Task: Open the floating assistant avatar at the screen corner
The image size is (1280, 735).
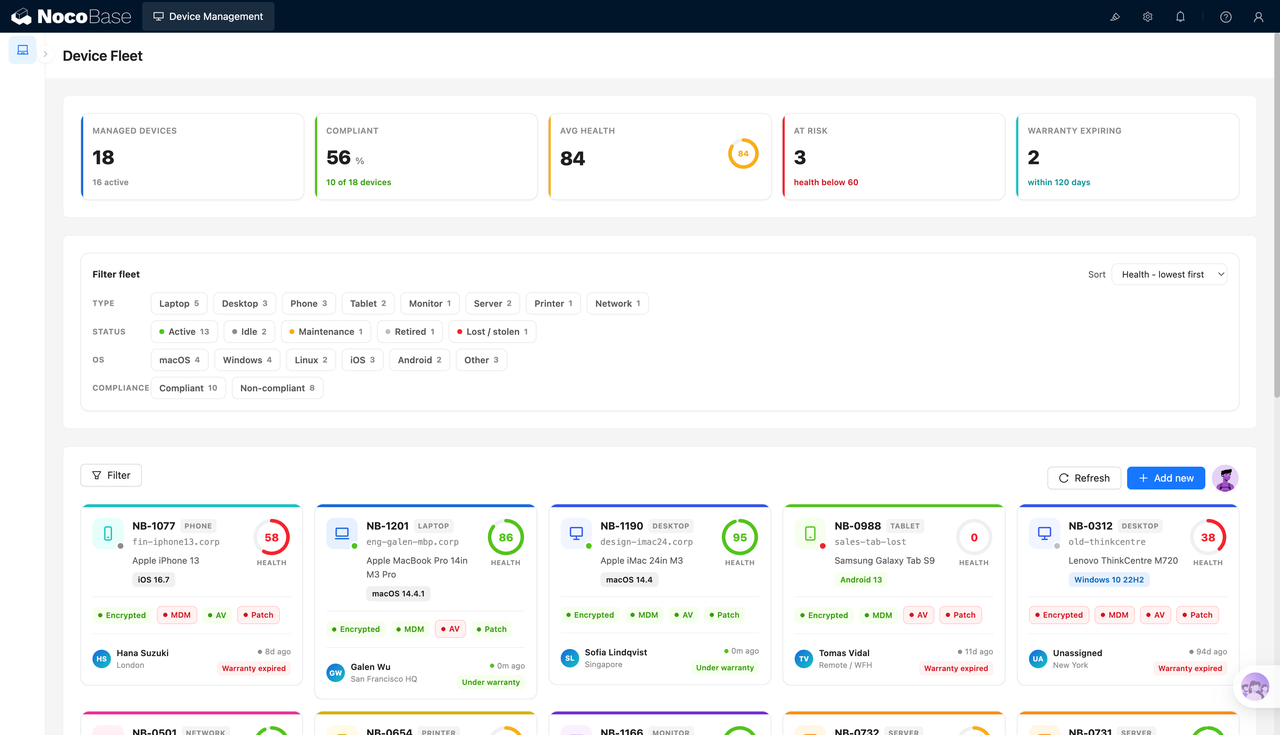Action: [x=1255, y=688]
